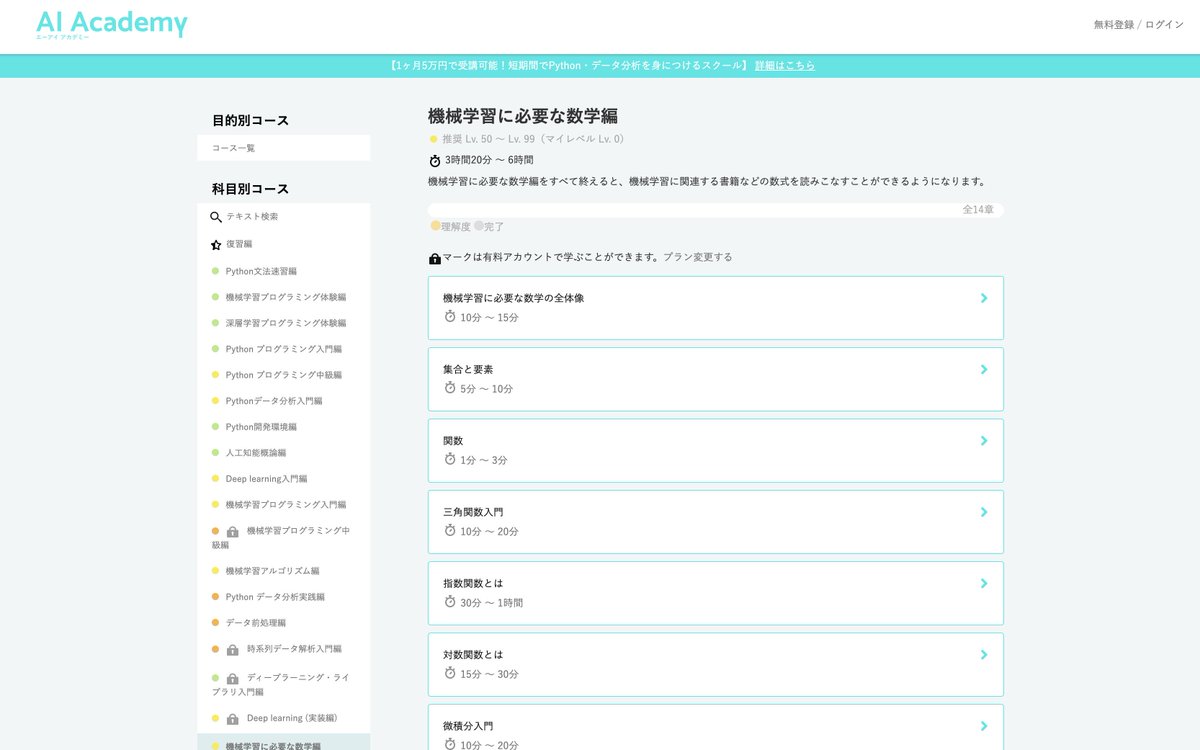
Task: Select 機械学習に必要な数学編 sidebar item
Action: pos(283,742)
